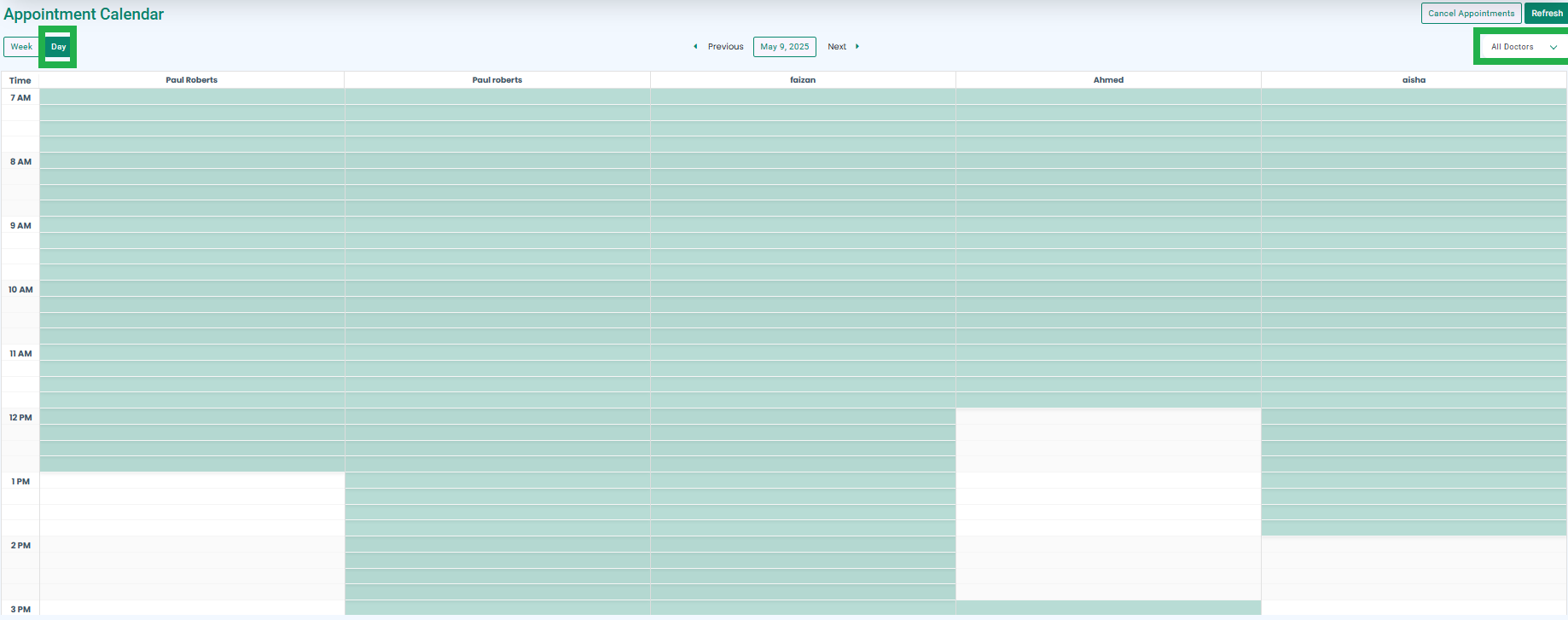Click the aisha column header
This screenshot has width=1568, height=620.
1414,80
